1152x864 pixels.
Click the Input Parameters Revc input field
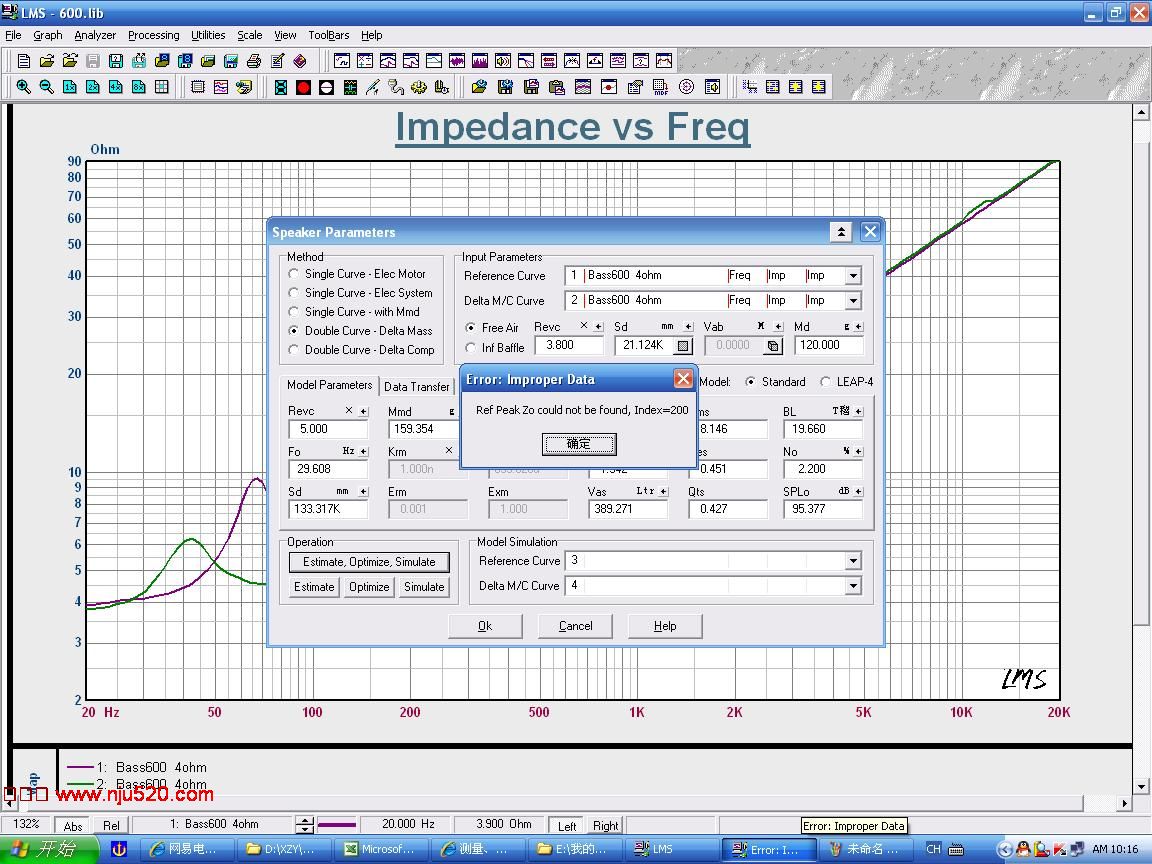point(569,345)
